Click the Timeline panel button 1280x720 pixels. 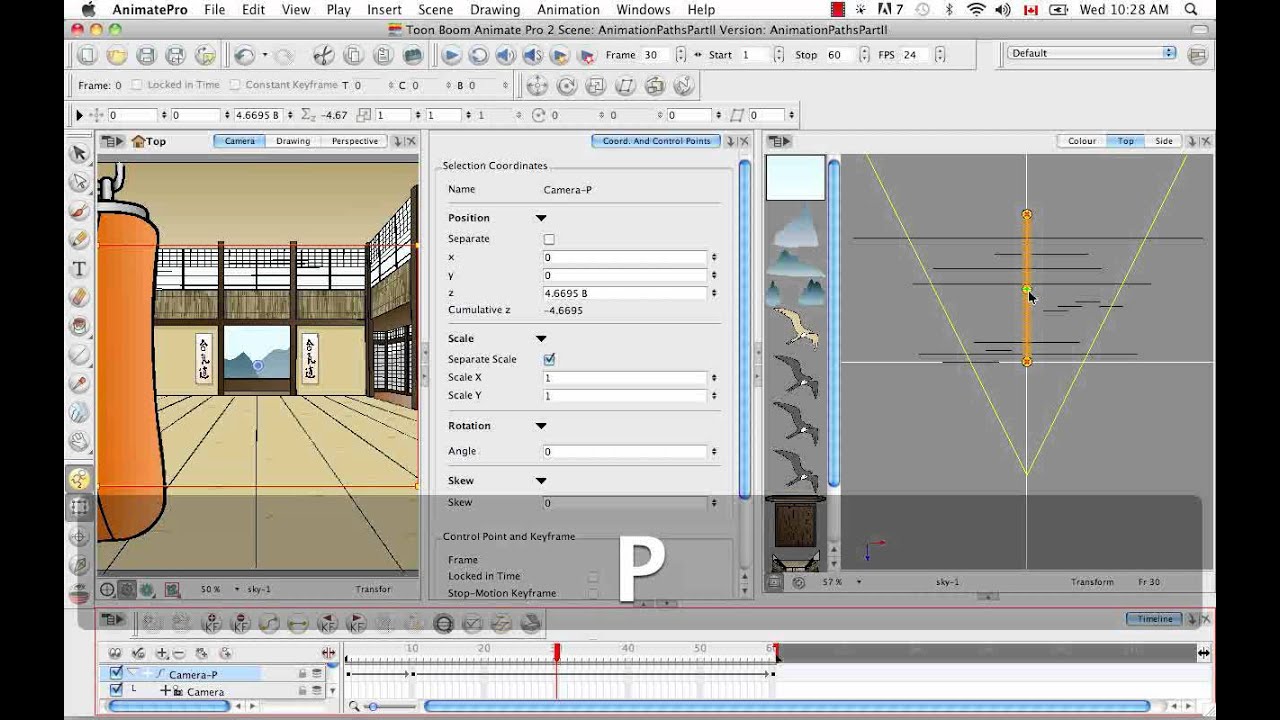pos(1155,619)
